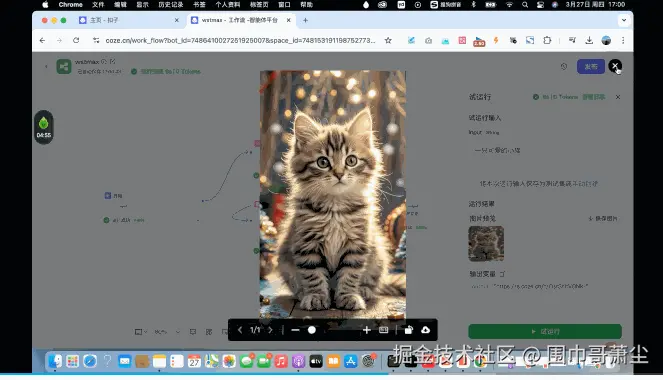Reload the page

pos(76,41)
